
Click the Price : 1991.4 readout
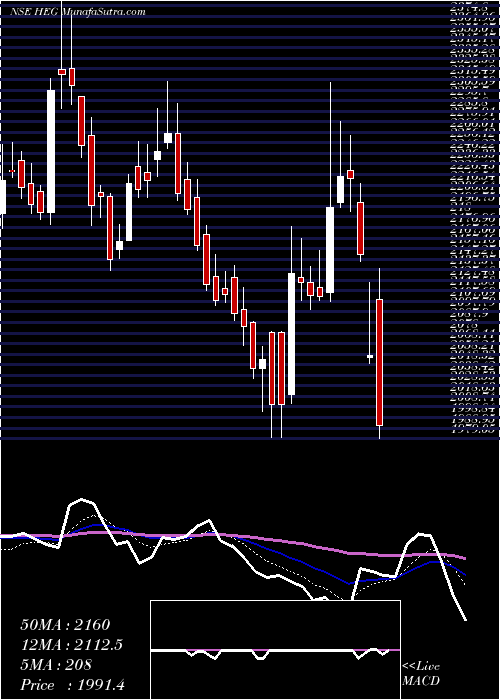(x=72, y=684)
